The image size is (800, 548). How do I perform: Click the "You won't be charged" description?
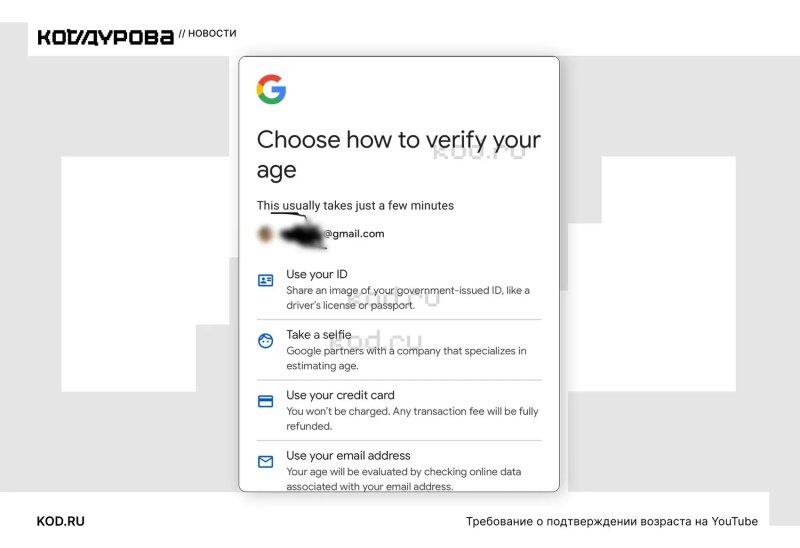click(412, 418)
